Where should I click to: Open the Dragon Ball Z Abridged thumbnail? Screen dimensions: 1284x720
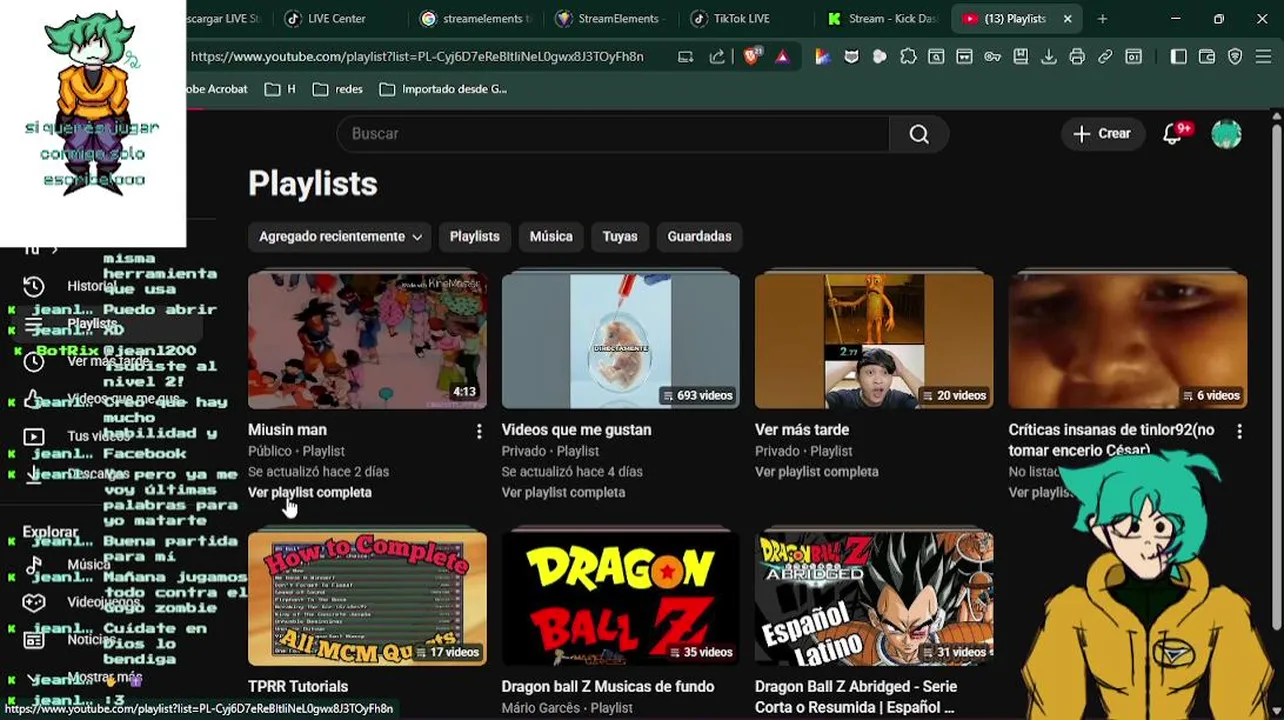(x=874, y=598)
